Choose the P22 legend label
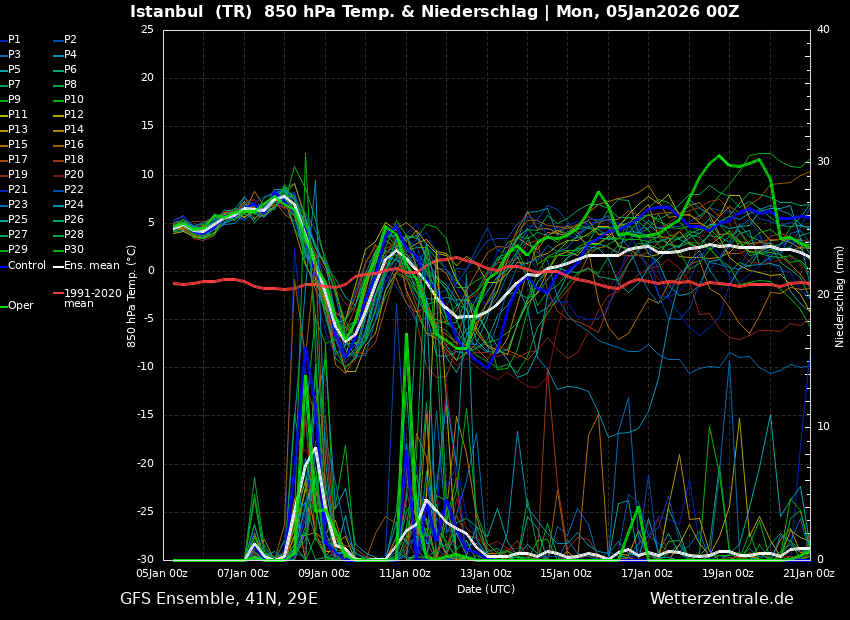The width and height of the screenshot is (850, 620). point(74,190)
